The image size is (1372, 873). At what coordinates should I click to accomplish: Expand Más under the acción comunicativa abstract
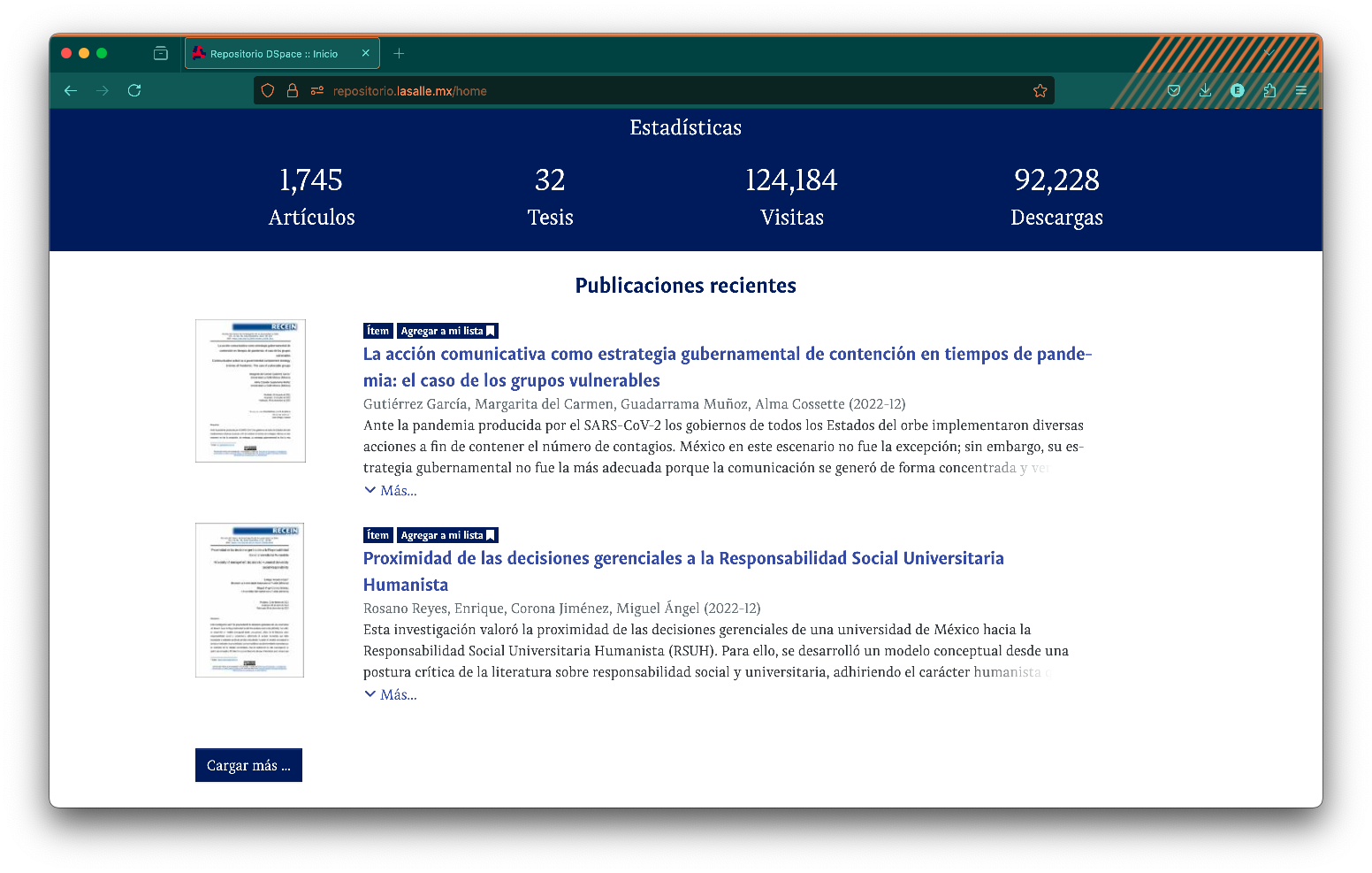pos(391,491)
